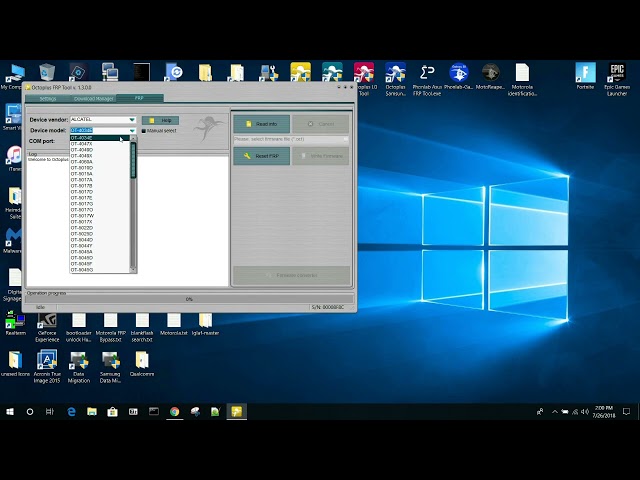Click the model list scroll-up arrow
Viewport: 640px width, 480px height.
(x=133, y=139)
